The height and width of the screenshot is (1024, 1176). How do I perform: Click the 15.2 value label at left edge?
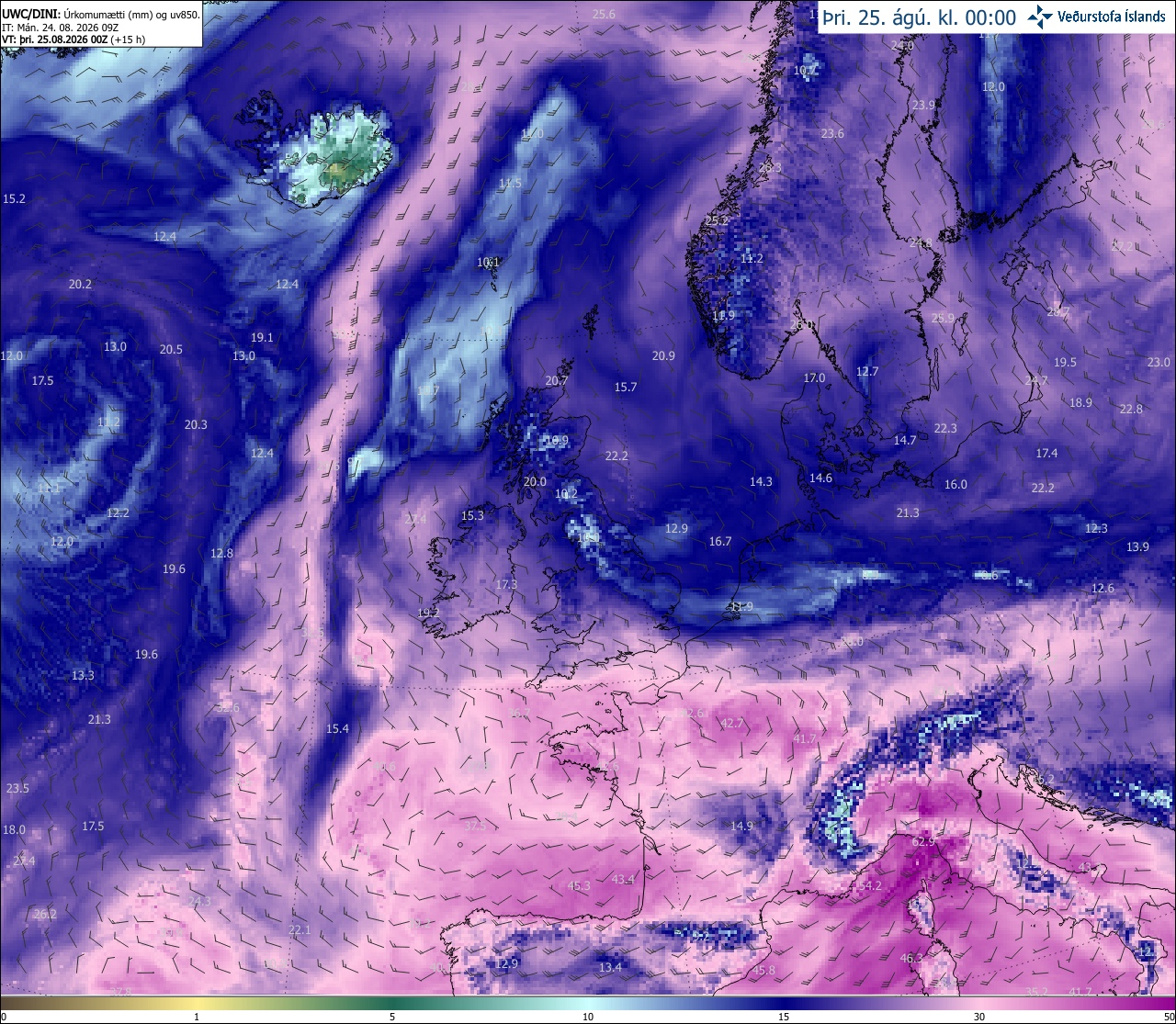[14, 198]
